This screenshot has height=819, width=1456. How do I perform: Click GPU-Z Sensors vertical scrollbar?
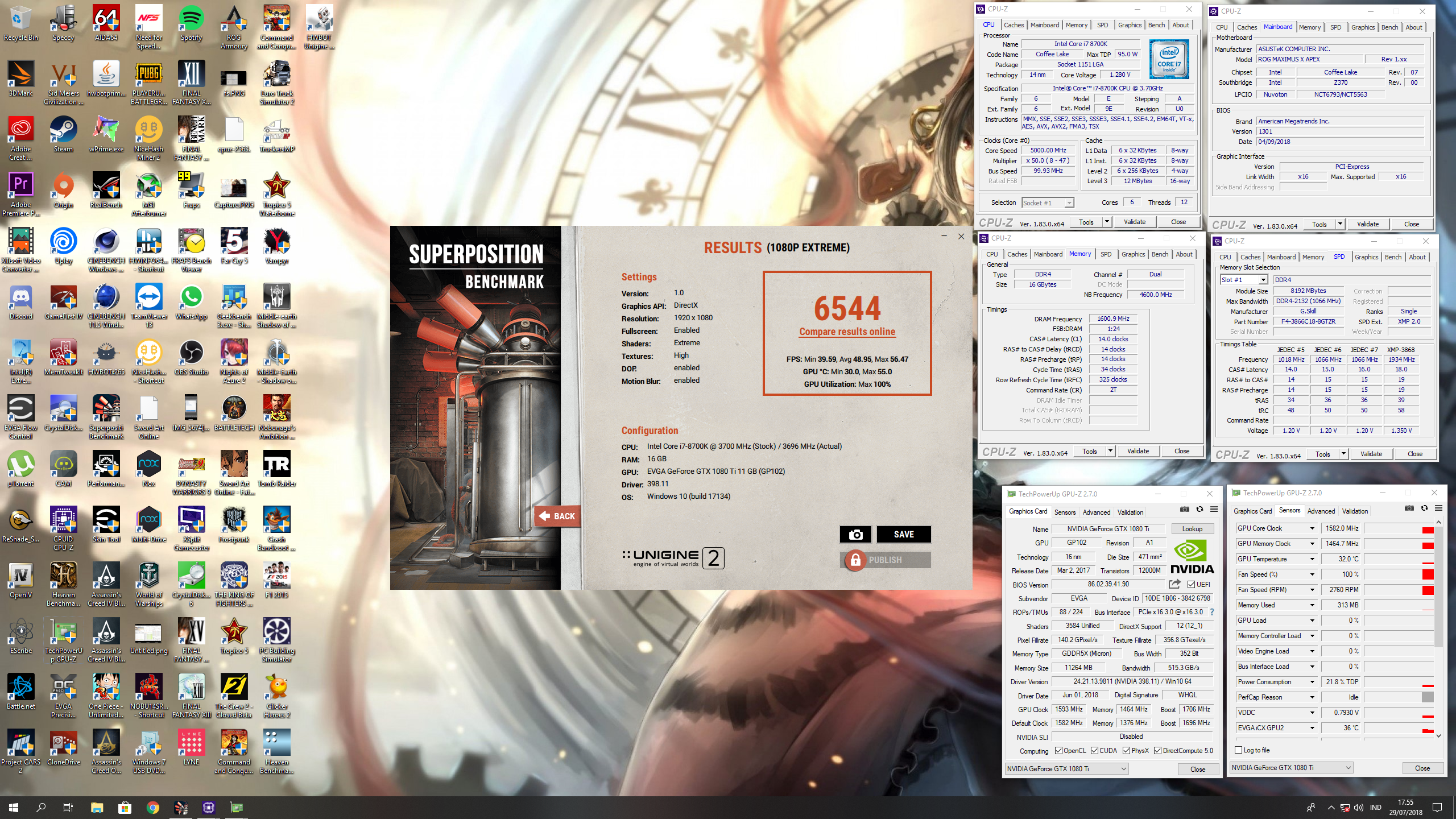1438,628
